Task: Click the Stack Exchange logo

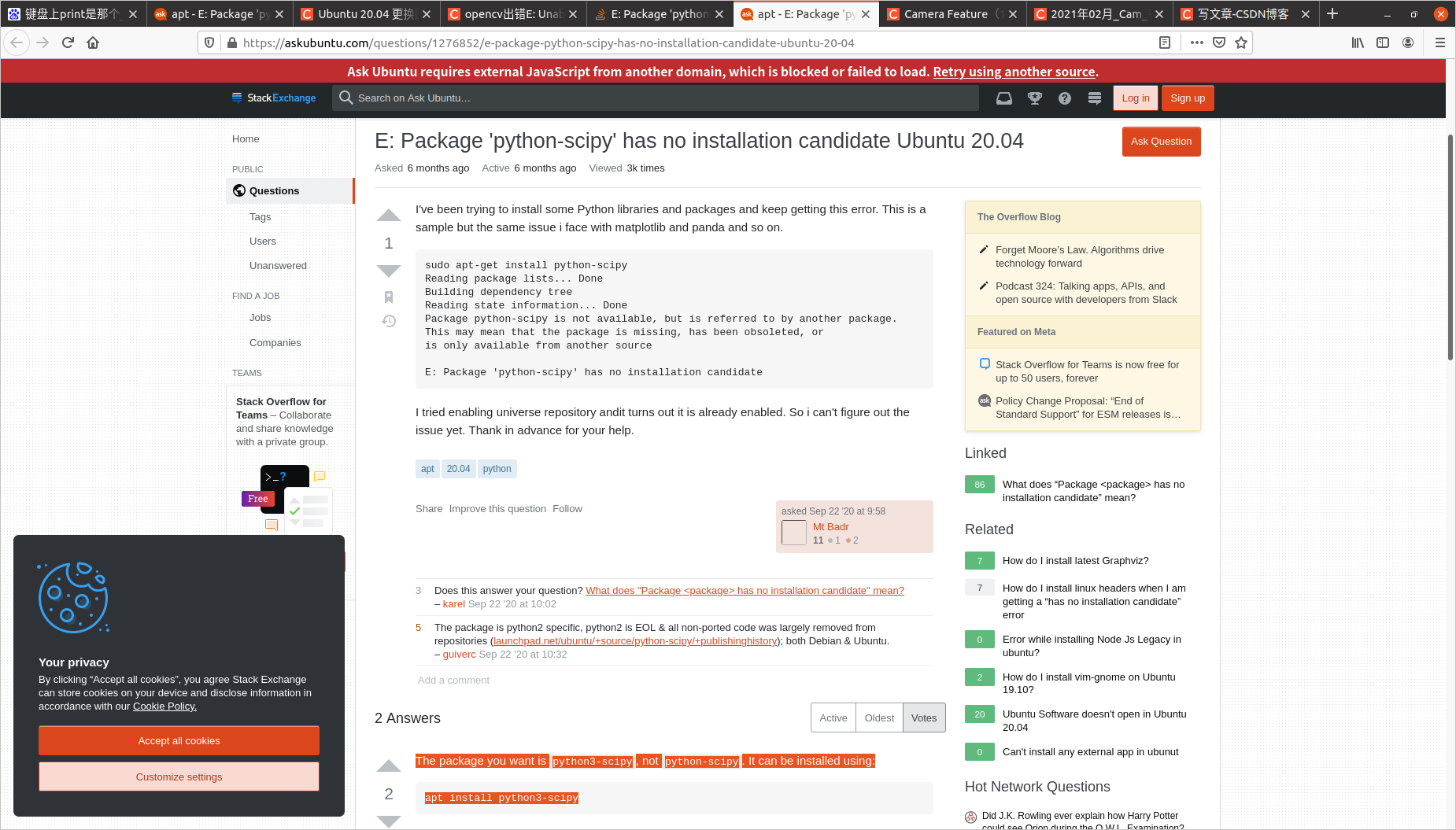Action: click(274, 98)
